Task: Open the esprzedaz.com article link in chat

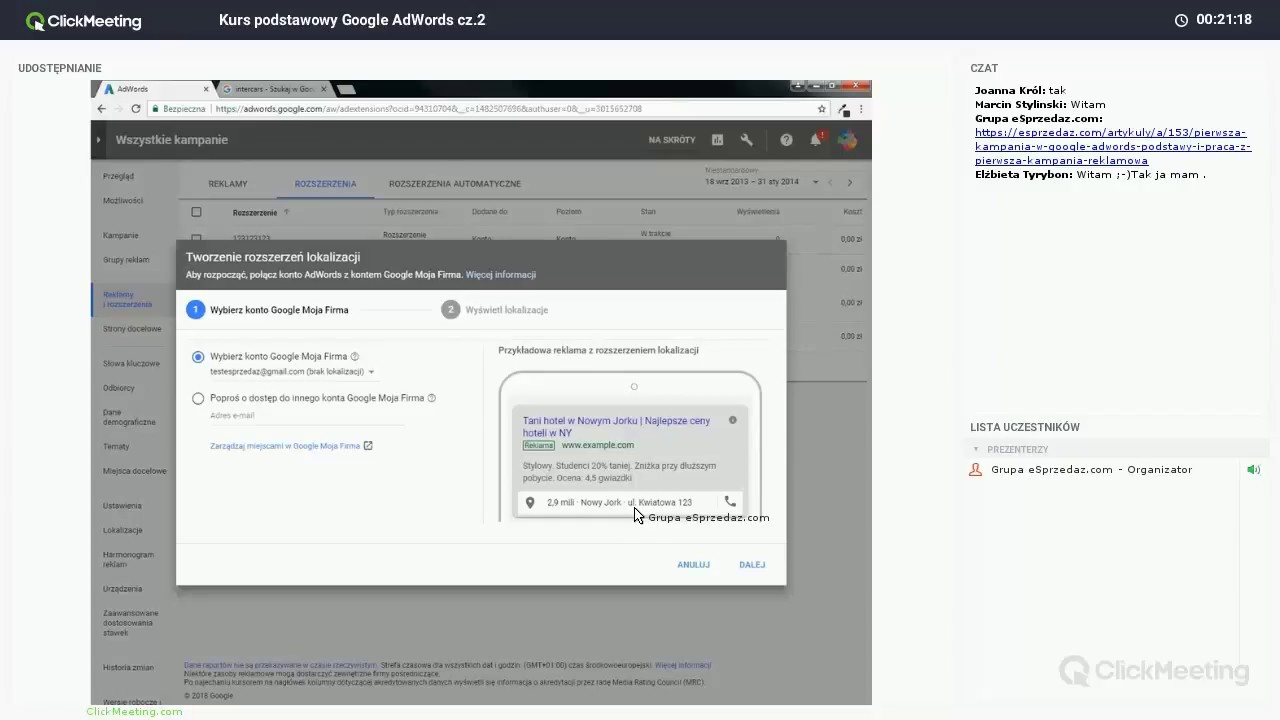Action: coord(1113,146)
